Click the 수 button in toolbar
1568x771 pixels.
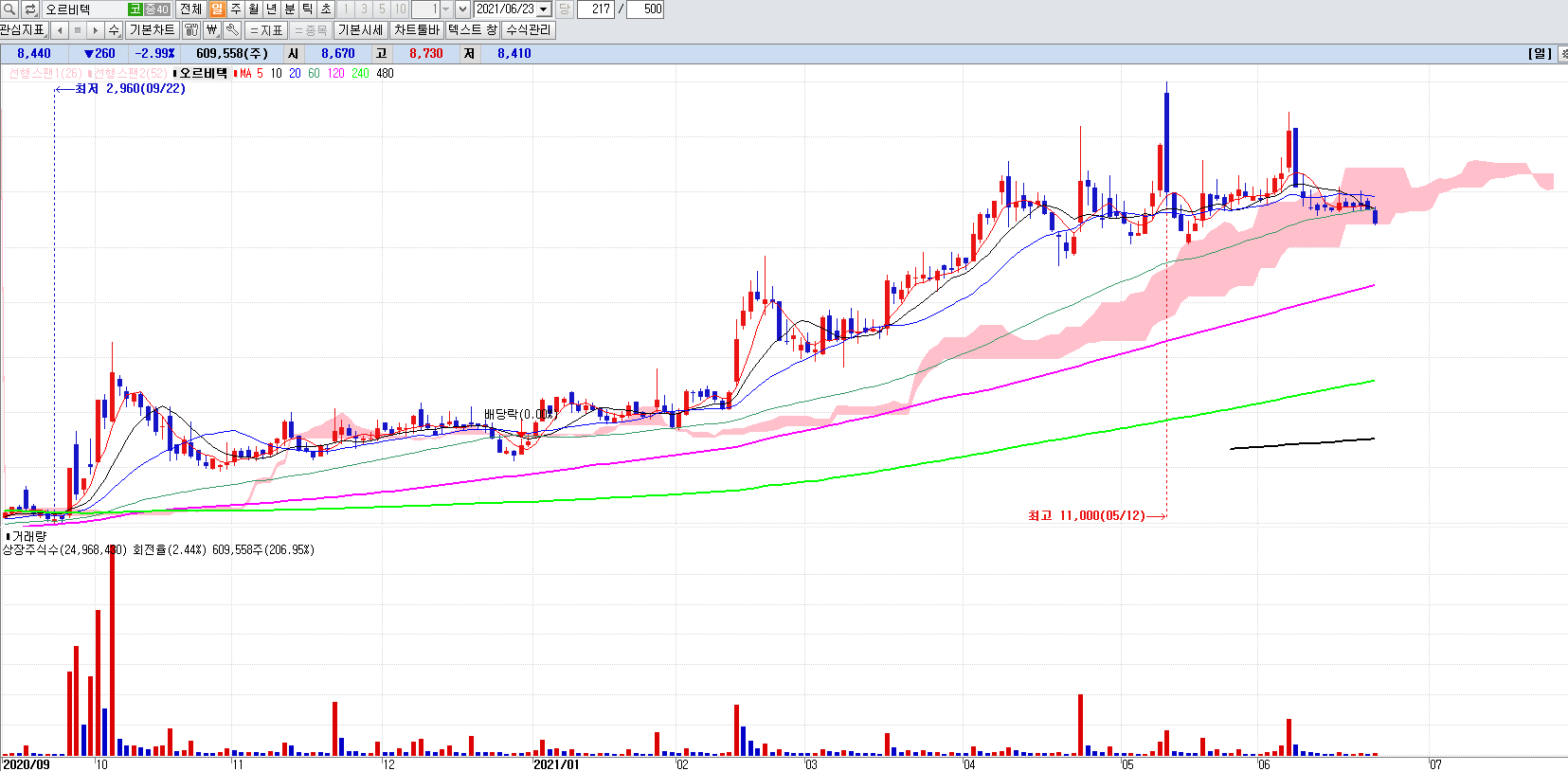[114, 30]
